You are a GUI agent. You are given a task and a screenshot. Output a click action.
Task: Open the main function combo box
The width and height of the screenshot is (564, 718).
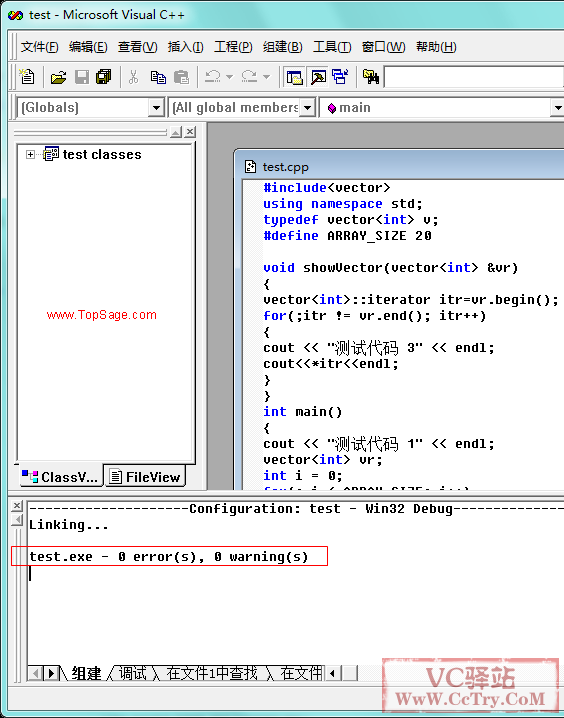(x=441, y=108)
